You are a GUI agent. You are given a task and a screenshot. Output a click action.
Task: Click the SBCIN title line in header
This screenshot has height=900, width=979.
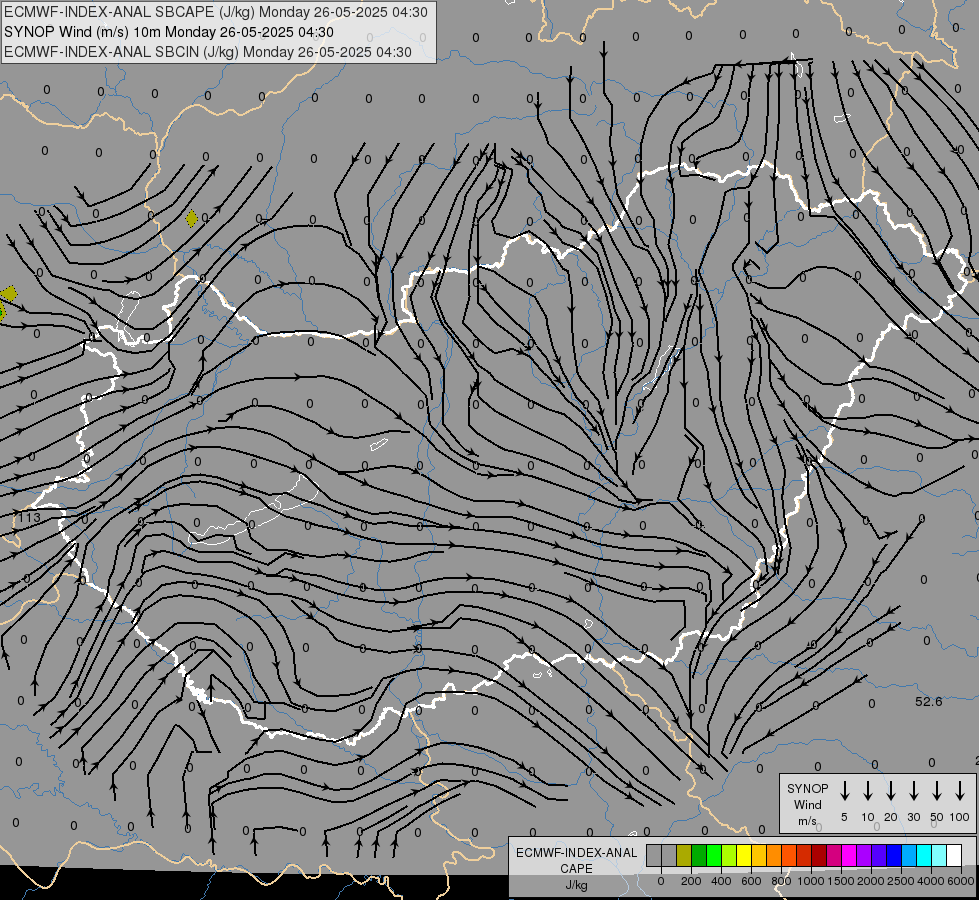click(x=208, y=52)
